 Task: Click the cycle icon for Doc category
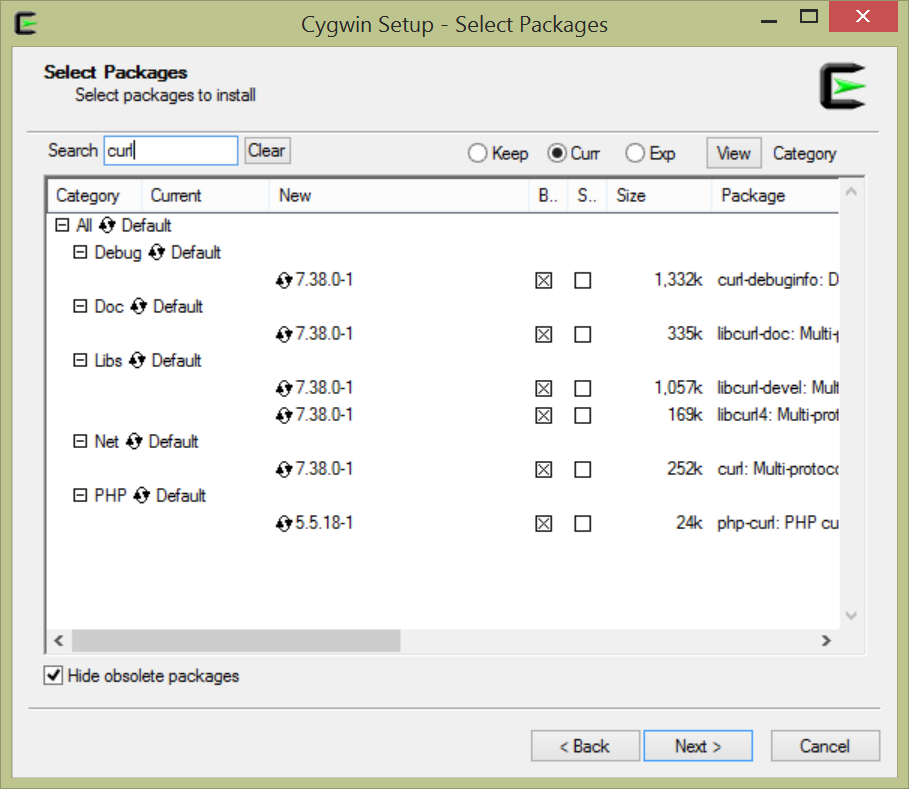coord(138,306)
